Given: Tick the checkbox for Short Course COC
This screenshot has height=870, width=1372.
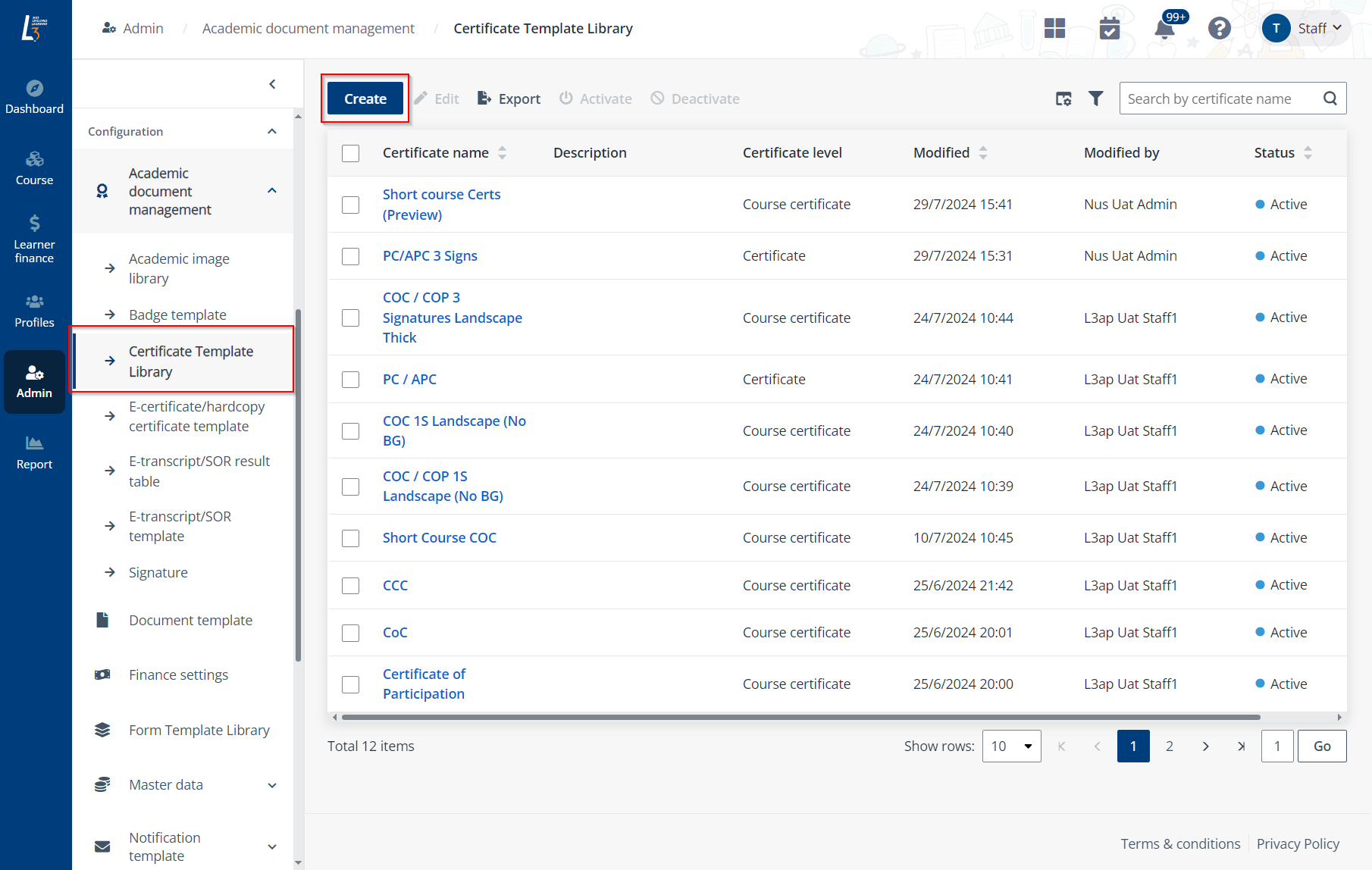Looking at the screenshot, I should [x=350, y=538].
